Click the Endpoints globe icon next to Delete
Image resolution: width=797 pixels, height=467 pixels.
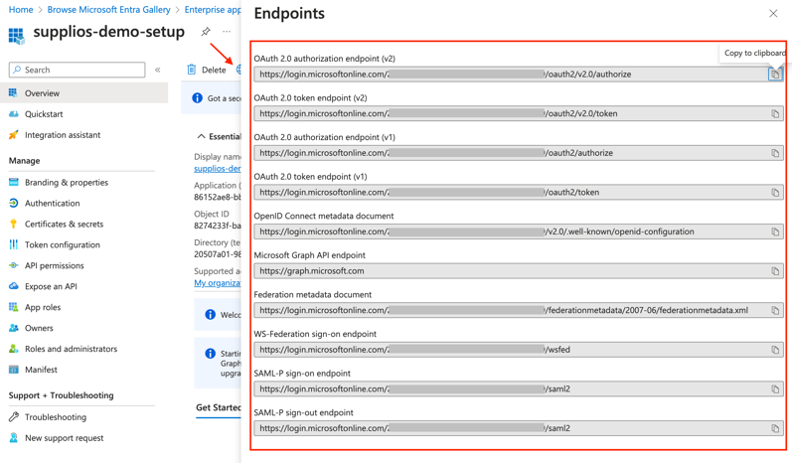coord(238,70)
